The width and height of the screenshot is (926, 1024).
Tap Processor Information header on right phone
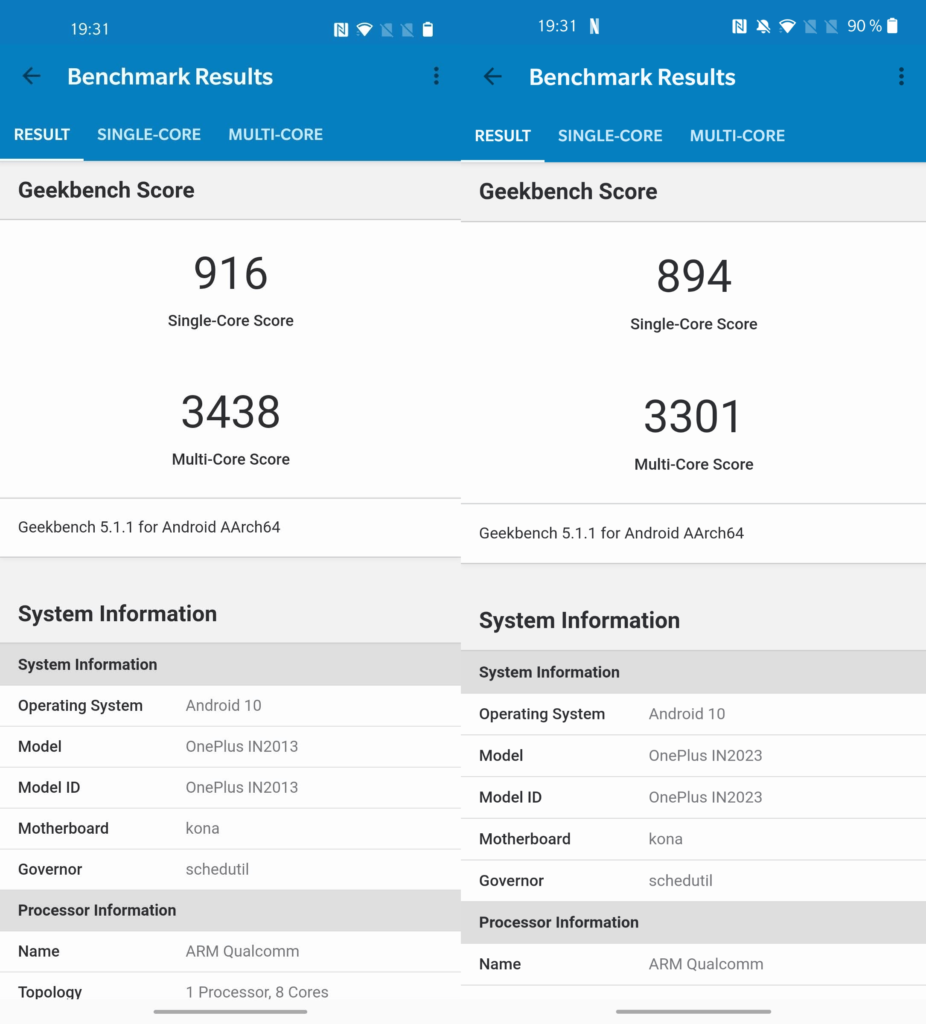tap(694, 922)
